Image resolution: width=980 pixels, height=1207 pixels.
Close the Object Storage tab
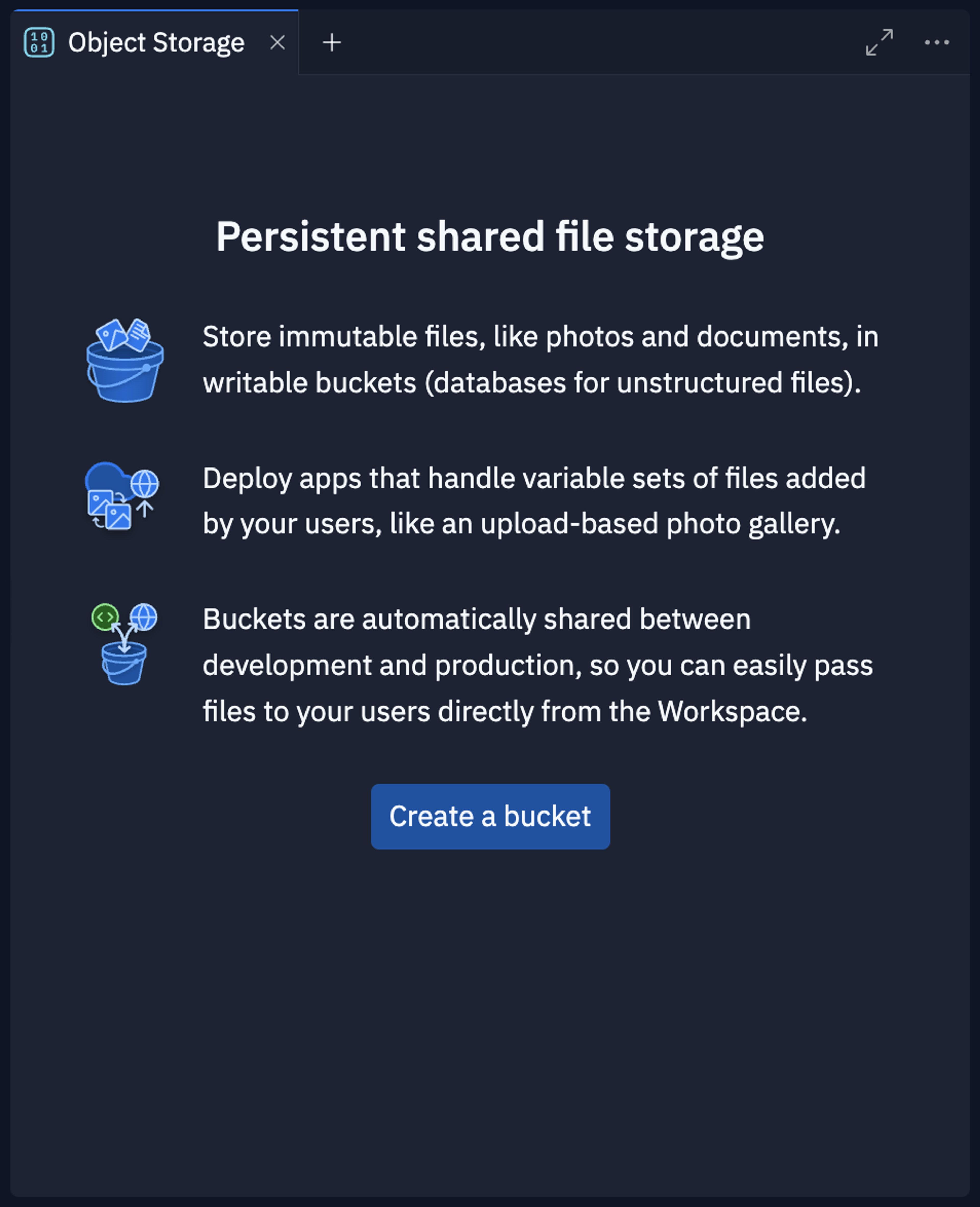pyautogui.click(x=277, y=42)
